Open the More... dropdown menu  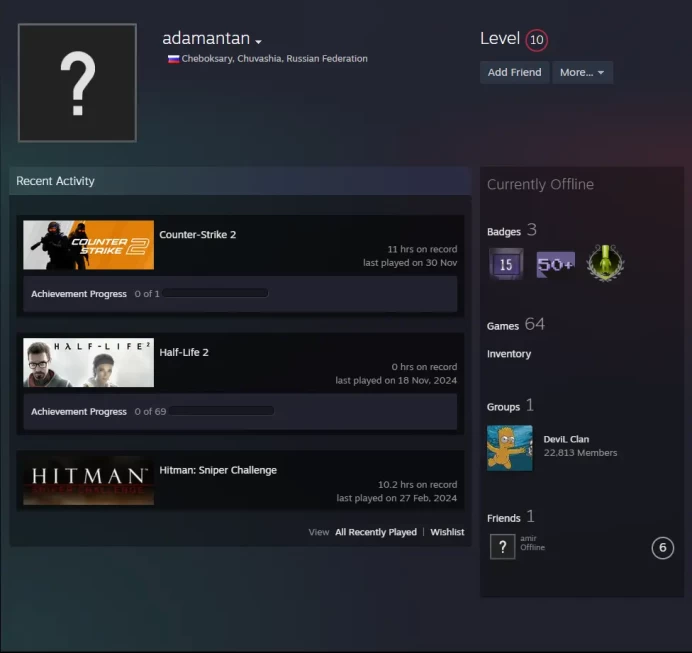582,72
